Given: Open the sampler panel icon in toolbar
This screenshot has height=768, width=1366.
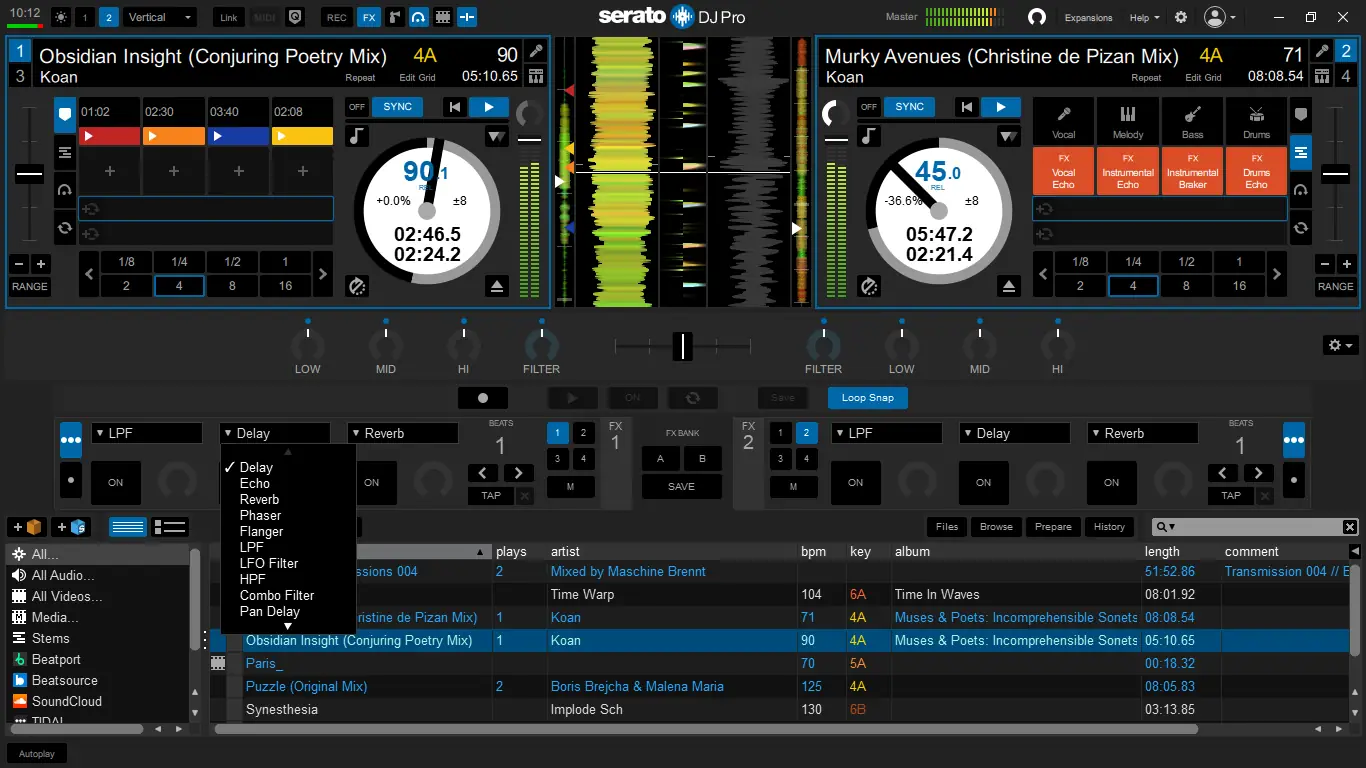Looking at the screenshot, I should pos(394,17).
